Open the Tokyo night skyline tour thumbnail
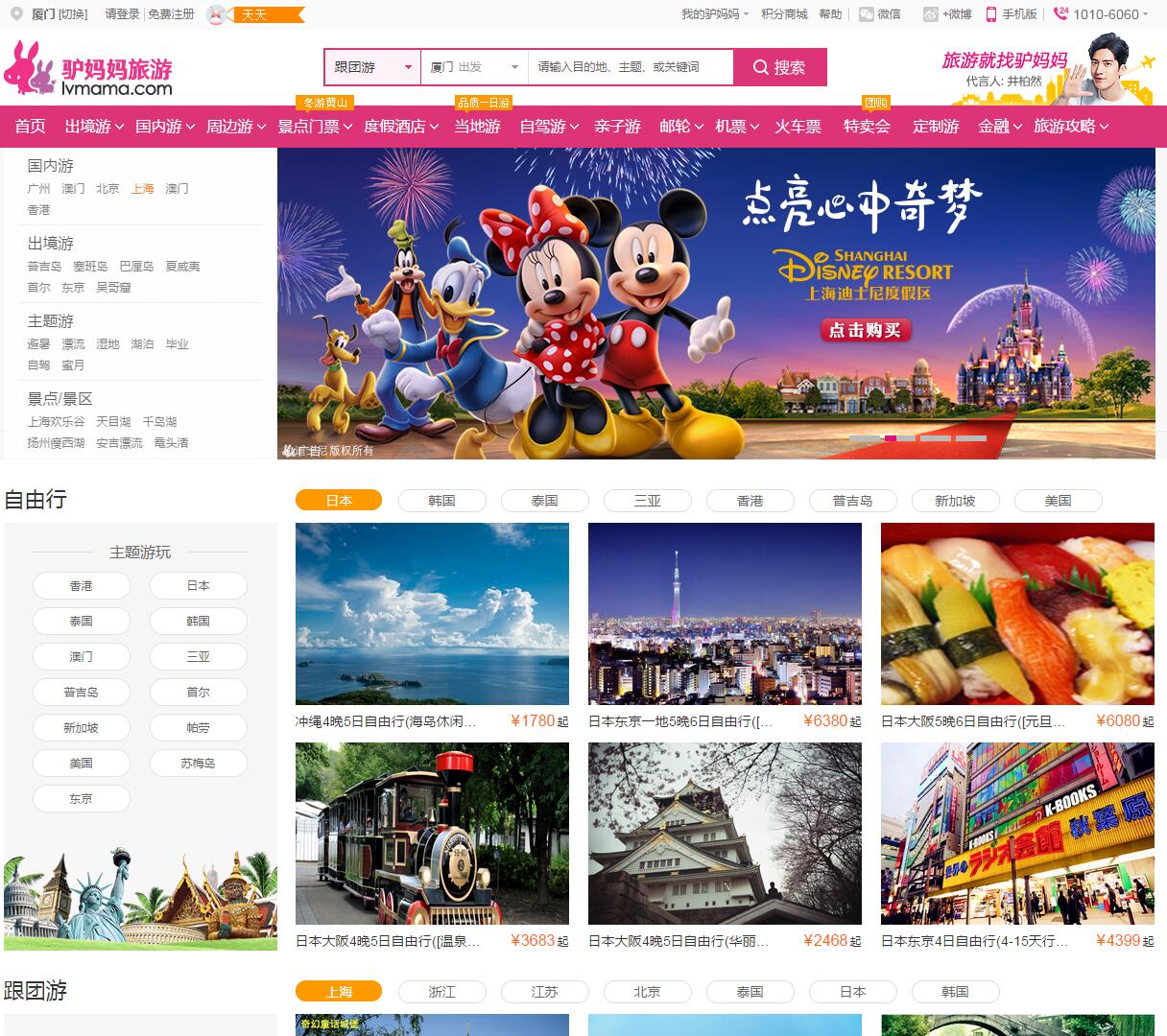The height and width of the screenshot is (1036, 1167). pos(725,614)
